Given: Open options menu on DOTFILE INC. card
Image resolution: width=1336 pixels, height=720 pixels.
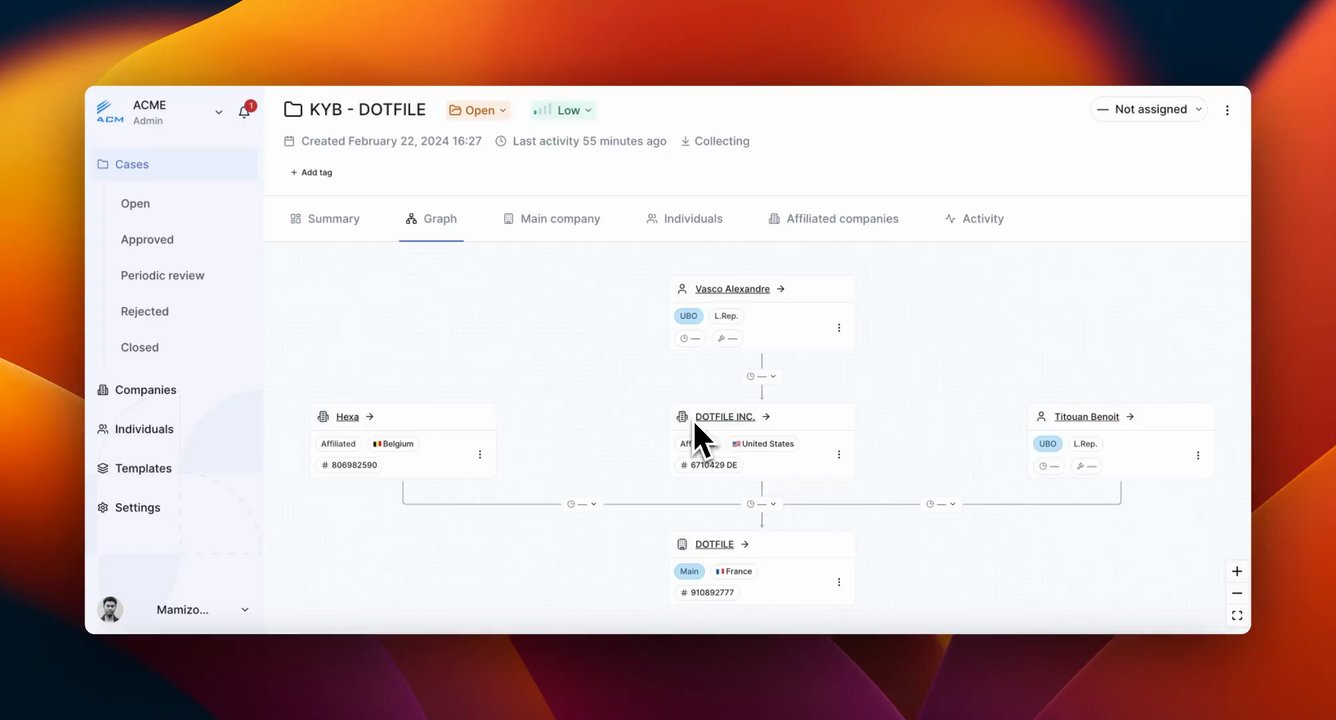Looking at the screenshot, I should (x=839, y=455).
